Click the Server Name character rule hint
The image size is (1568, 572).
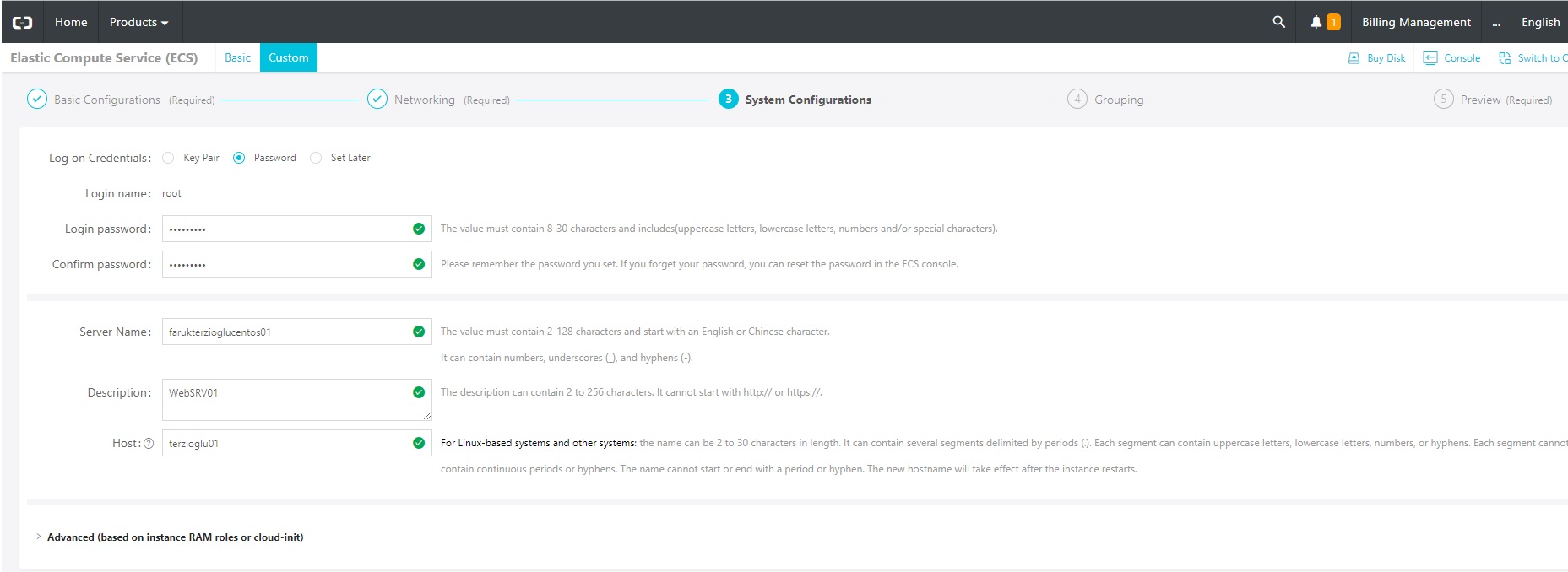coord(635,332)
